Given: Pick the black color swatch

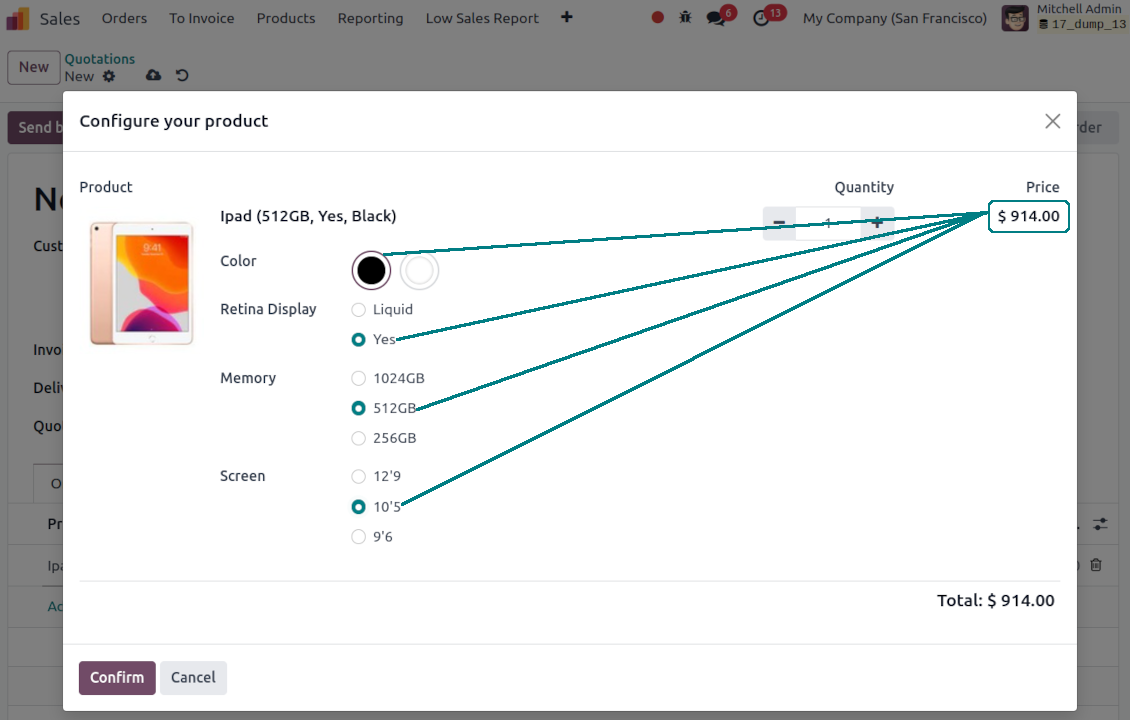Looking at the screenshot, I should click(371, 270).
